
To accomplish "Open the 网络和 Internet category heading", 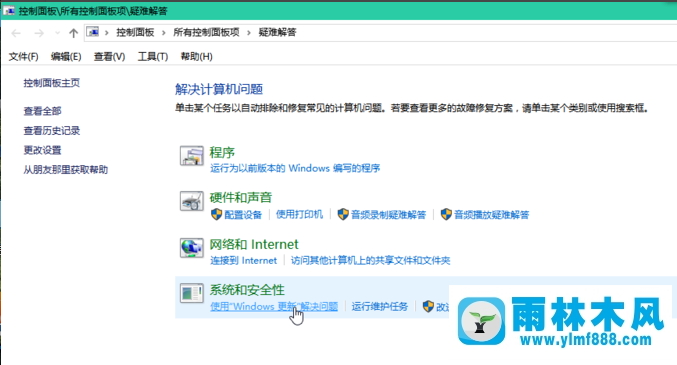I will [254, 244].
